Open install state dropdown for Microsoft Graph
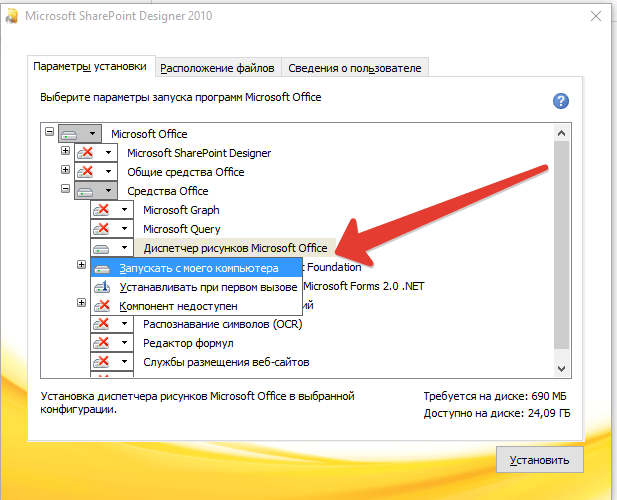617x500 pixels. [112, 210]
